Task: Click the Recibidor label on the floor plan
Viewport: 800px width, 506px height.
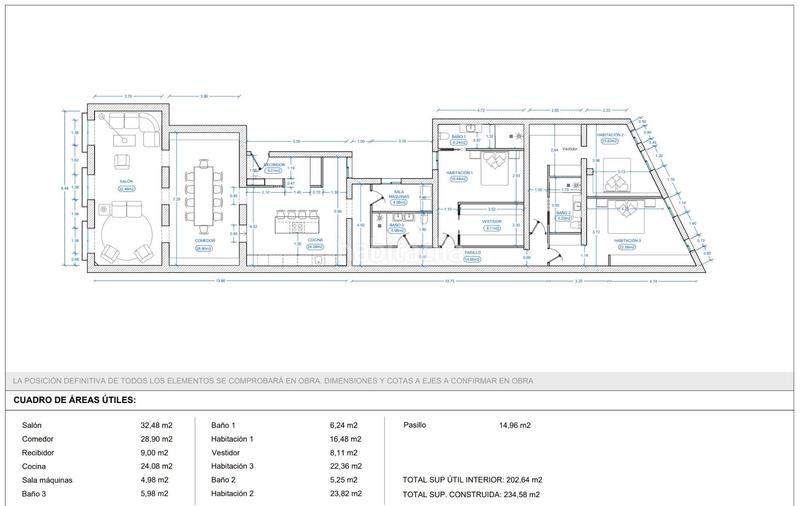Action: (x=273, y=167)
